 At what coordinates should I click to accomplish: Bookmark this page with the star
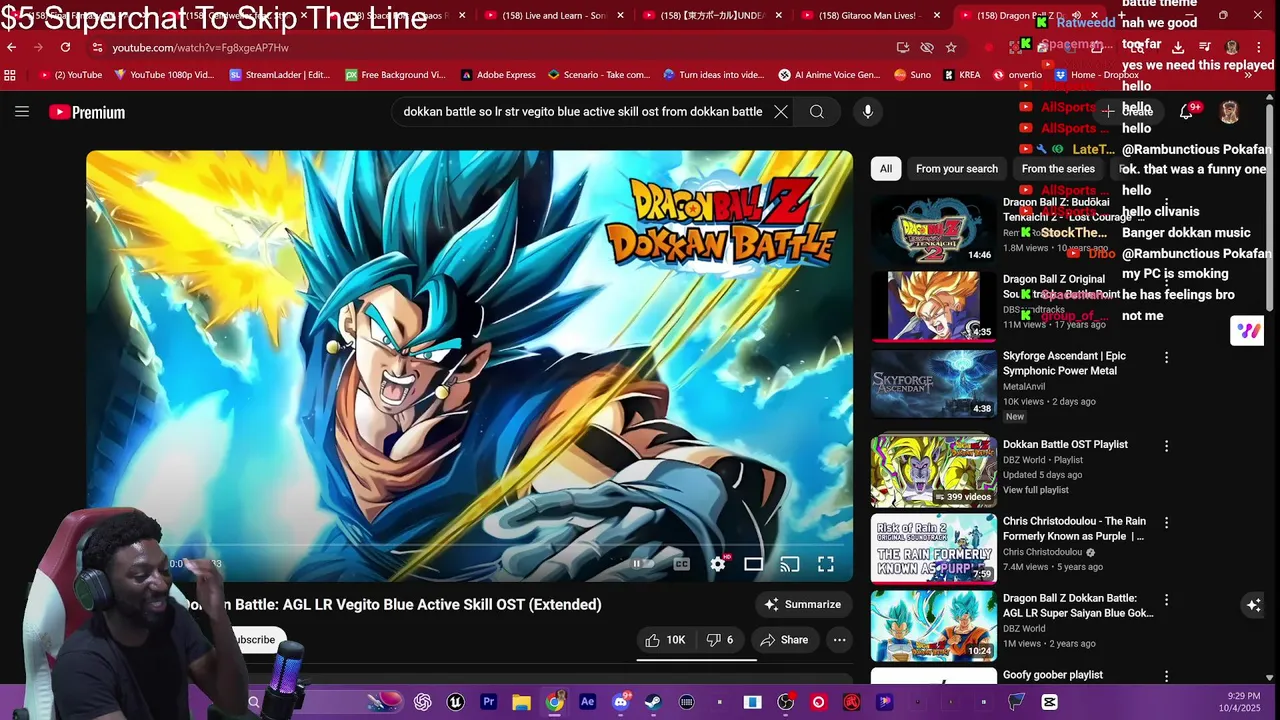[x=951, y=47]
